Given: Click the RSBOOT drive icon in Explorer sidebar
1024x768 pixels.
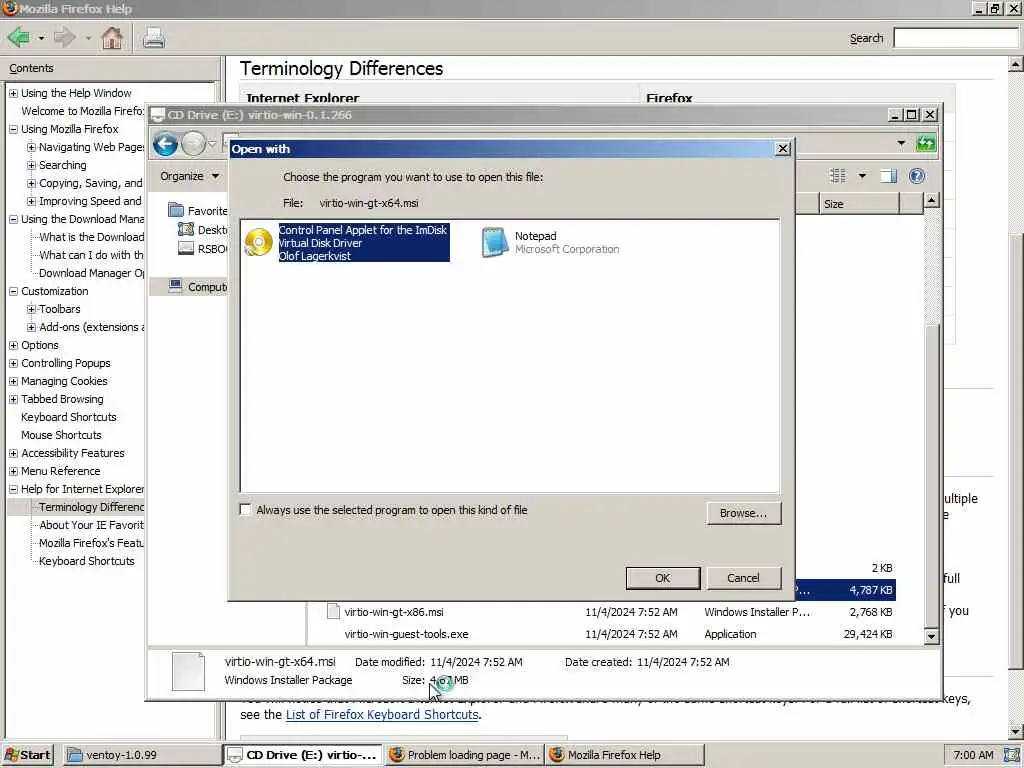Looking at the screenshot, I should pos(186,248).
